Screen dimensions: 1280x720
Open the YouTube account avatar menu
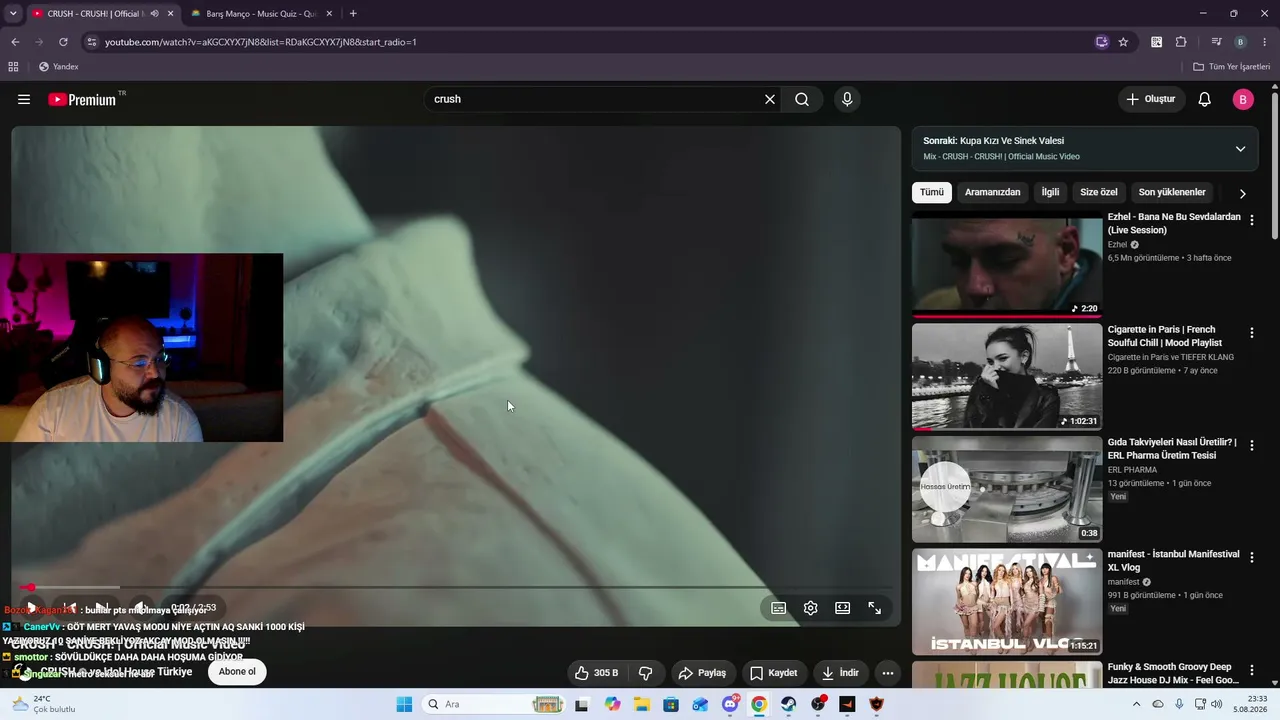click(x=1243, y=99)
